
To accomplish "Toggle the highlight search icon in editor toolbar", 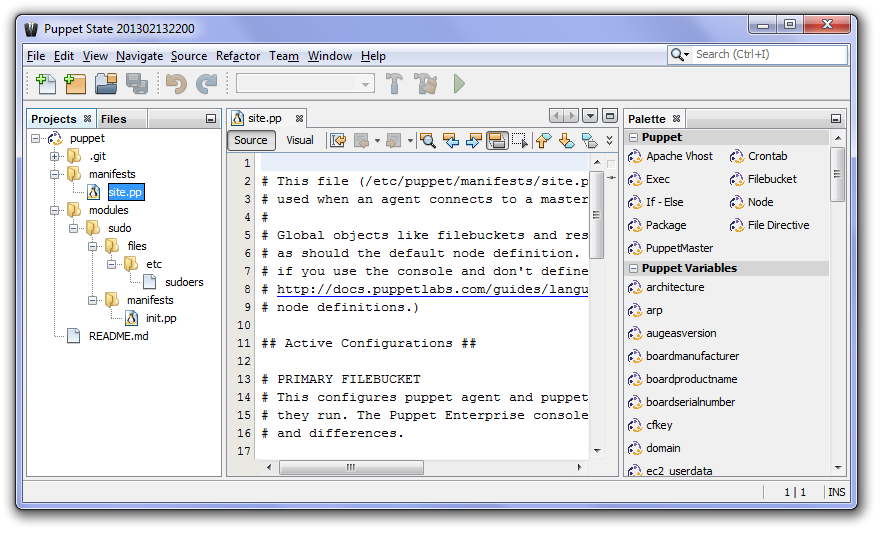I will tap(497, 140).
